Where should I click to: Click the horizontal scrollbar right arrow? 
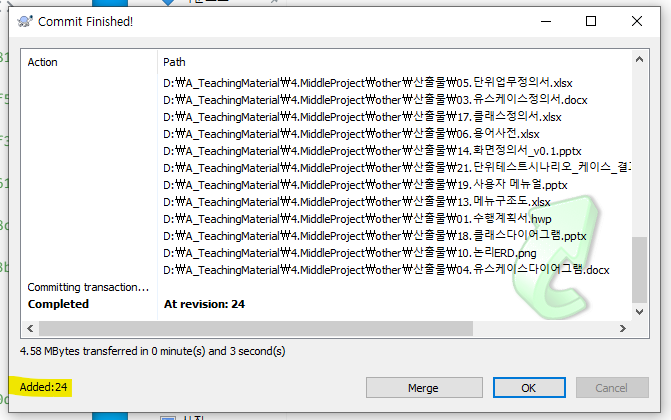[x=623, y=328]
